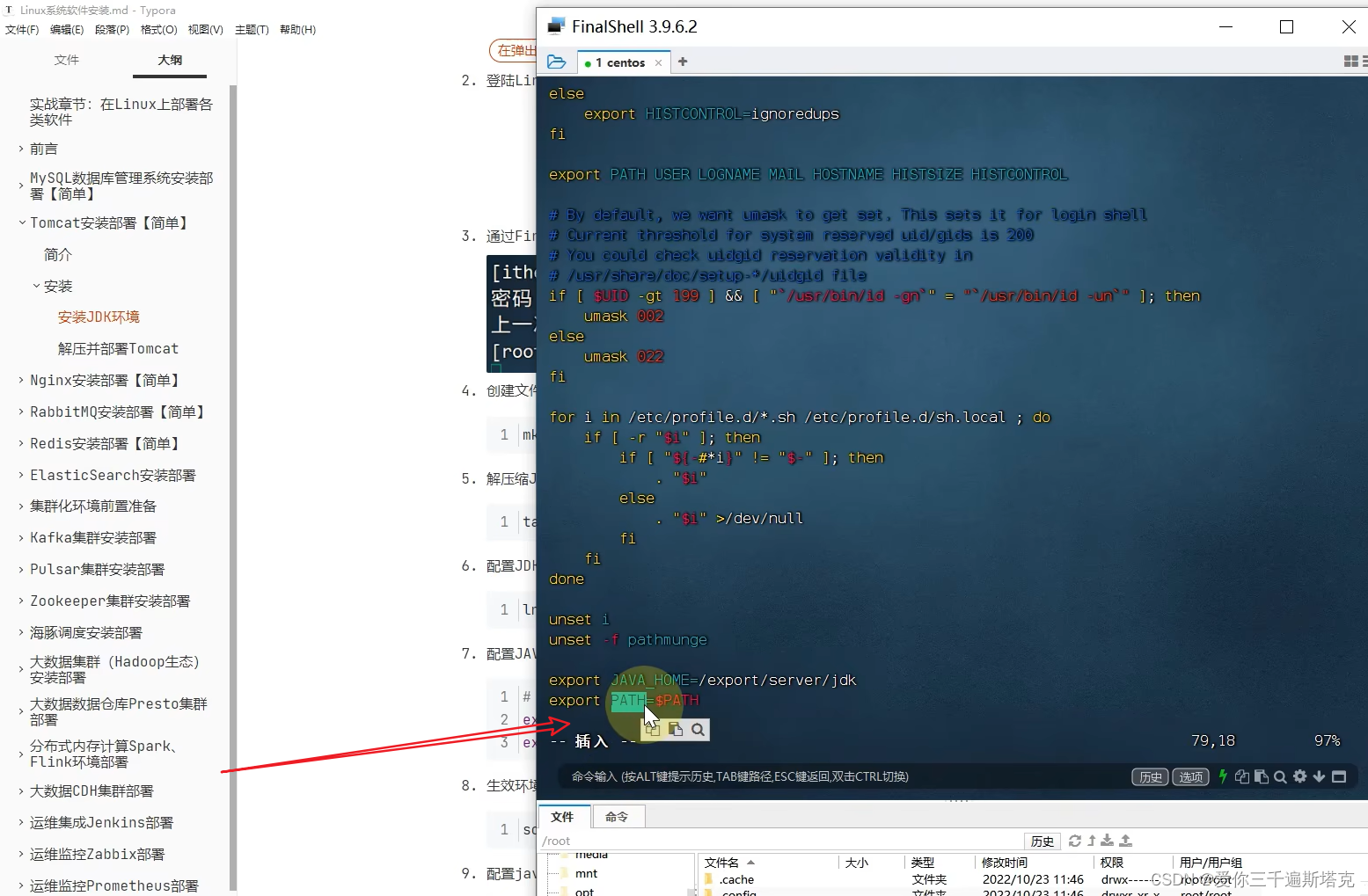The image size is (1368, 896).
Task: Open 运维监控Zabbix部署 outline entry
Action: (97, 854)
